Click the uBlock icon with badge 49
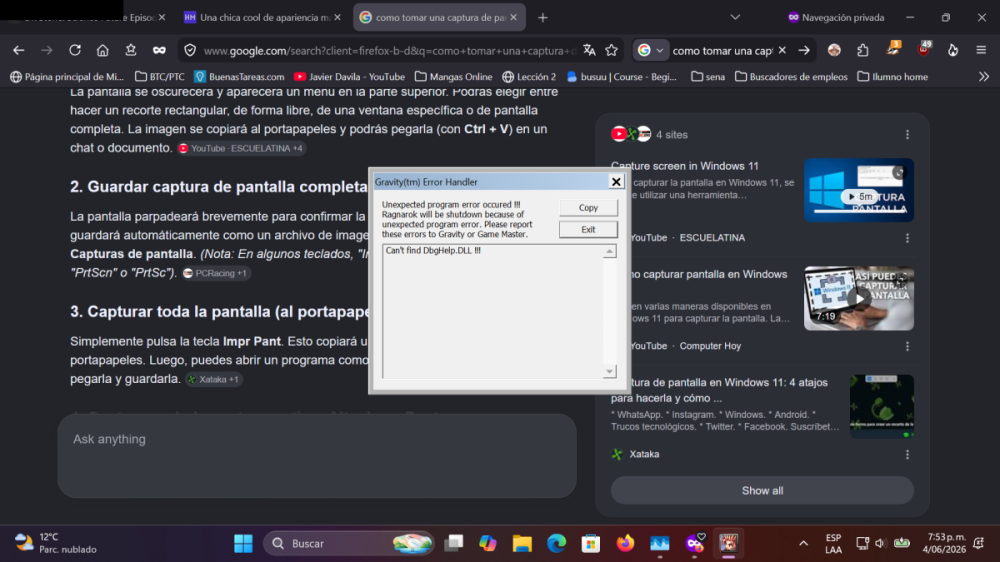The width and height of the screenshot is (1000, 562). tap(923, 49)
